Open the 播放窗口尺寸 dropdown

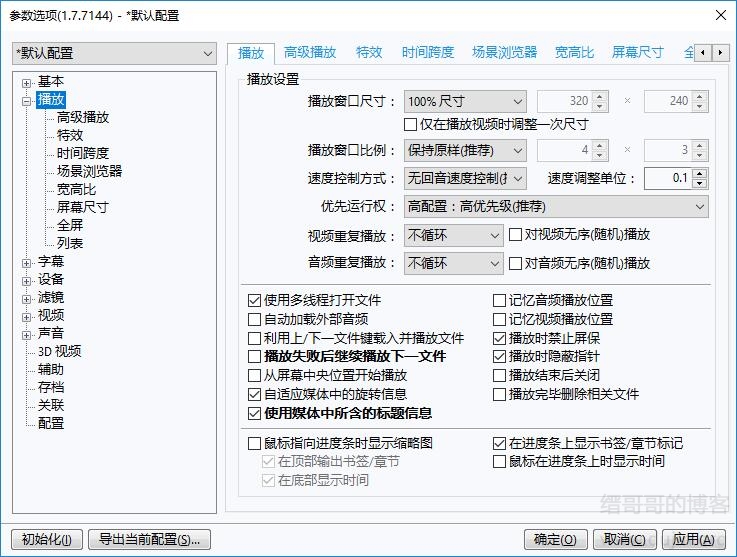click(465, 102)
